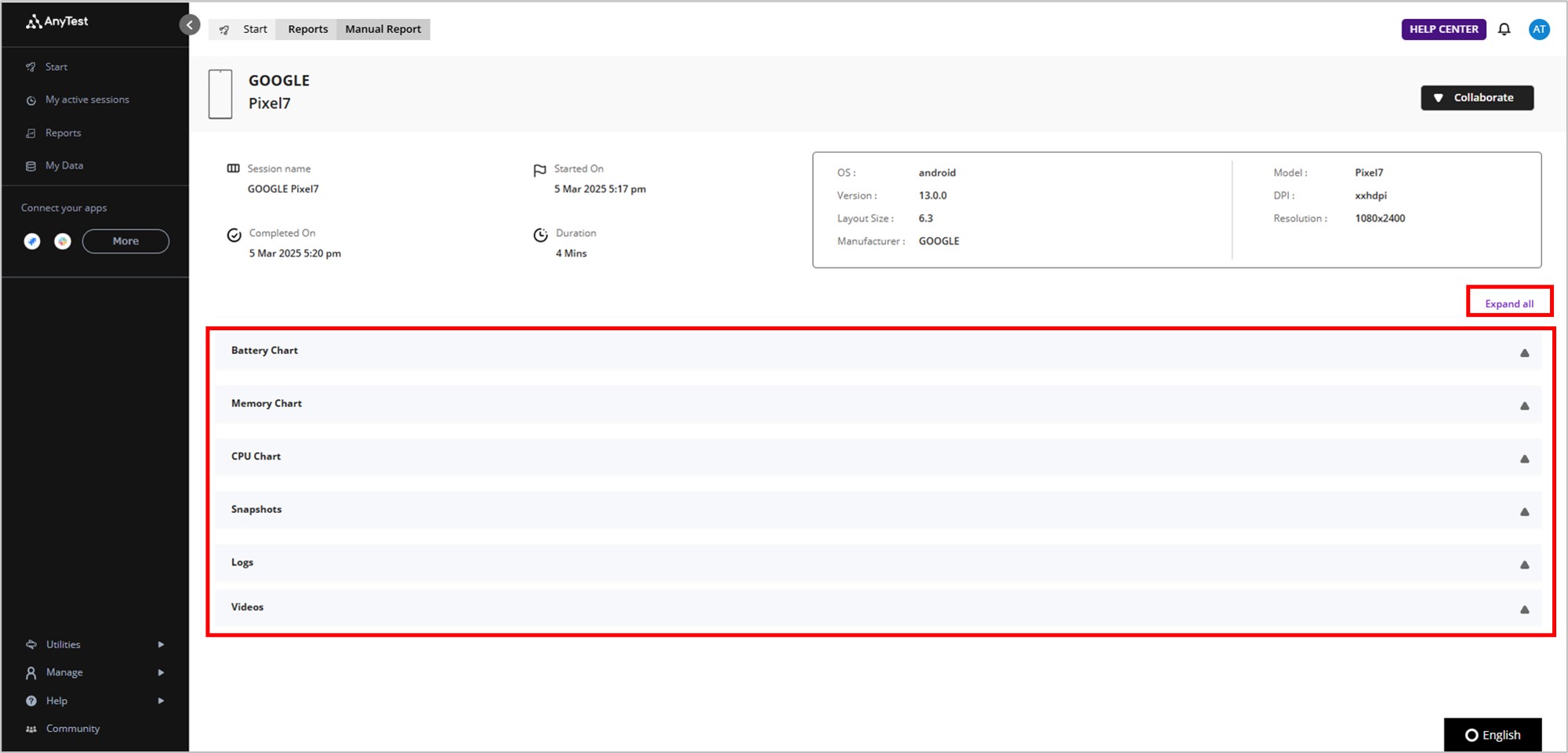Collapse the sidebar with the arrow button
Image resolution: width=1568 pixels, height=753 pixels.
[190, 25]
